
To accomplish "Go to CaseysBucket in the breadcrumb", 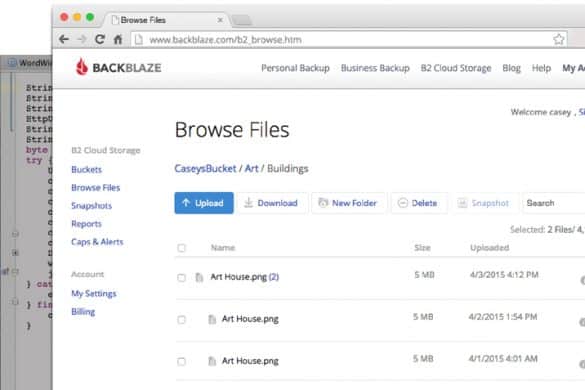I will pyautogui.click(x=205, y=169).
